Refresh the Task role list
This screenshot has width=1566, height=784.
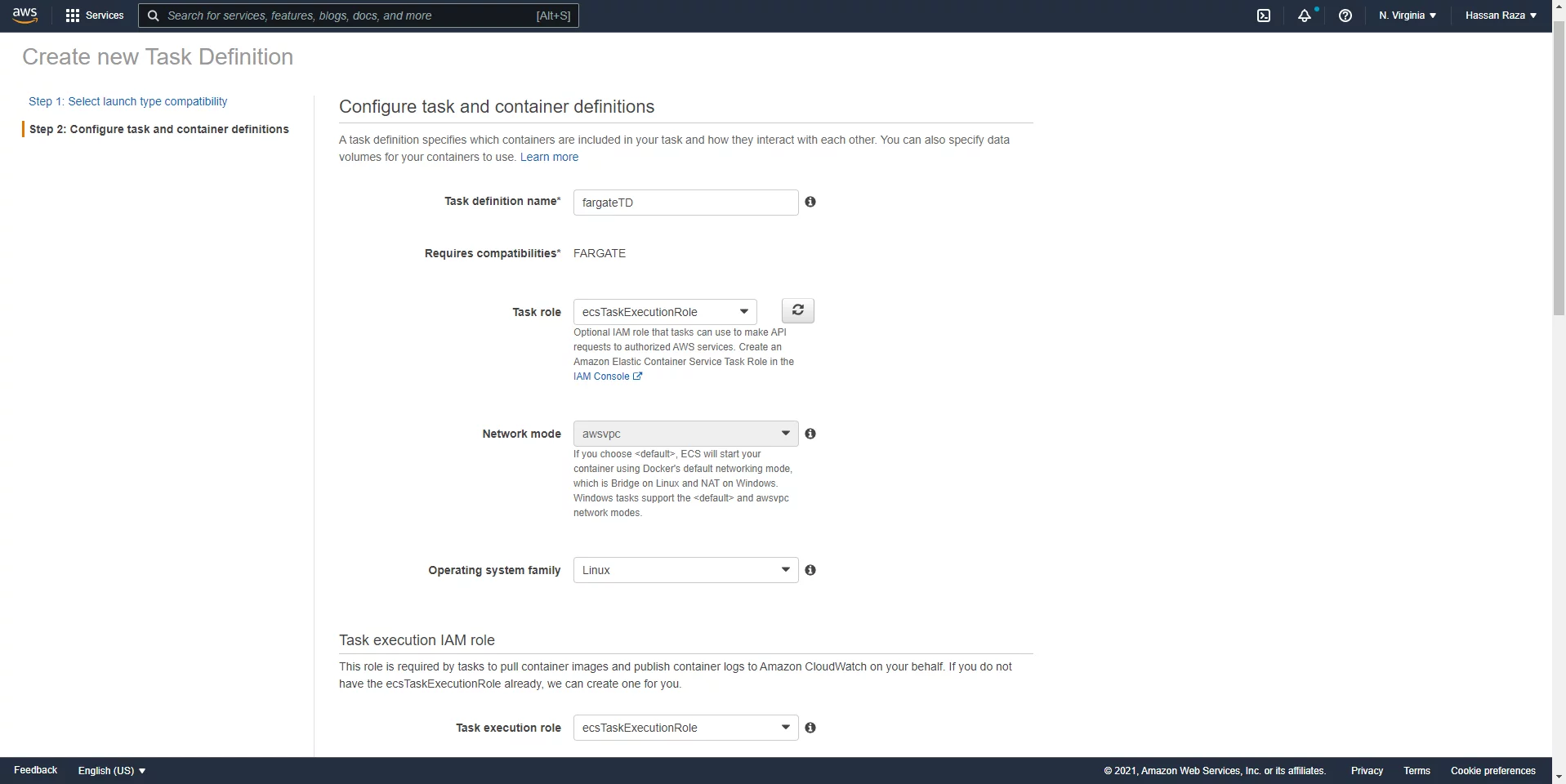798,310
